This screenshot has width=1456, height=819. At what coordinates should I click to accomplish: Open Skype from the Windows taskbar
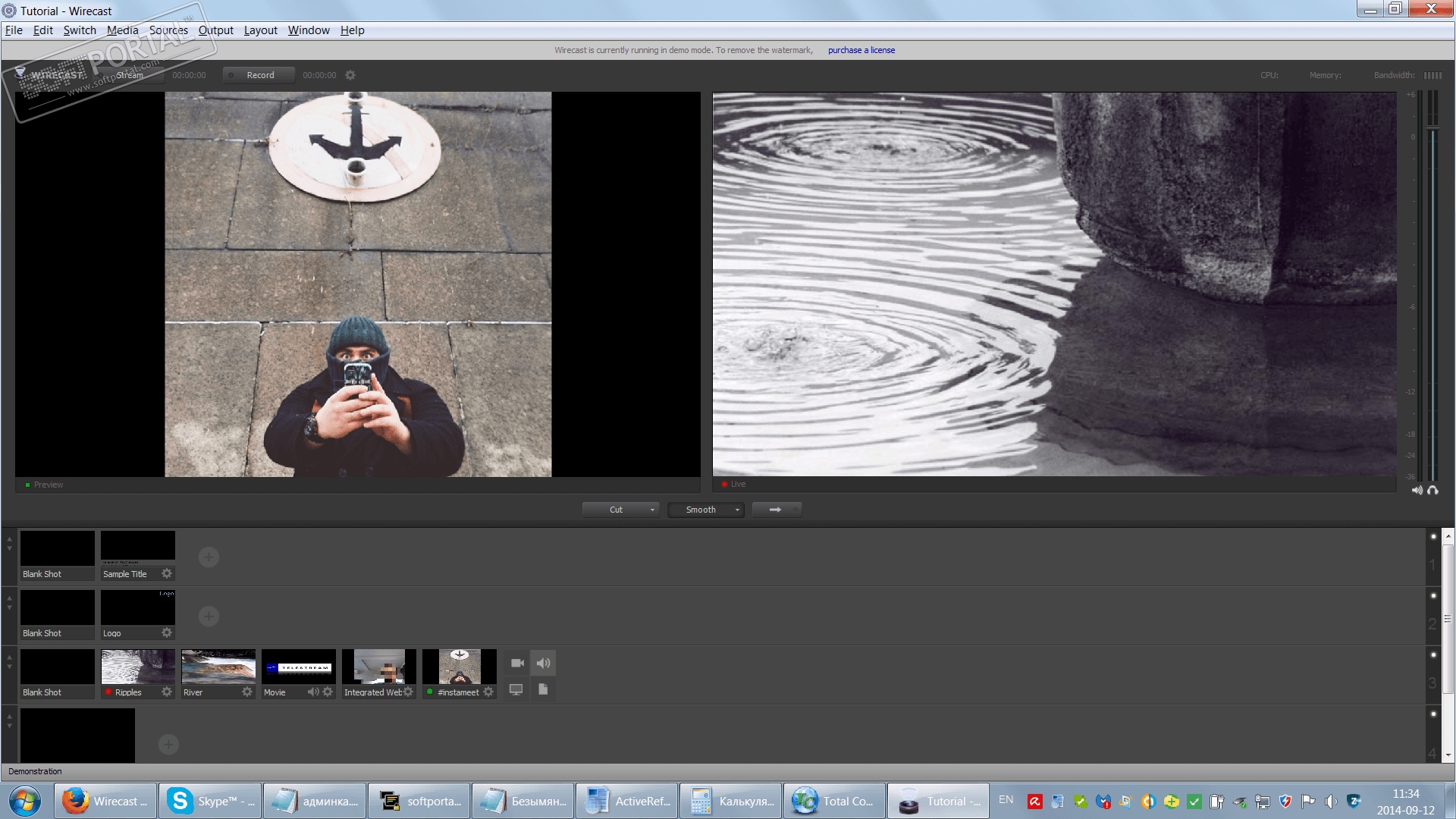tap(211, 801)
